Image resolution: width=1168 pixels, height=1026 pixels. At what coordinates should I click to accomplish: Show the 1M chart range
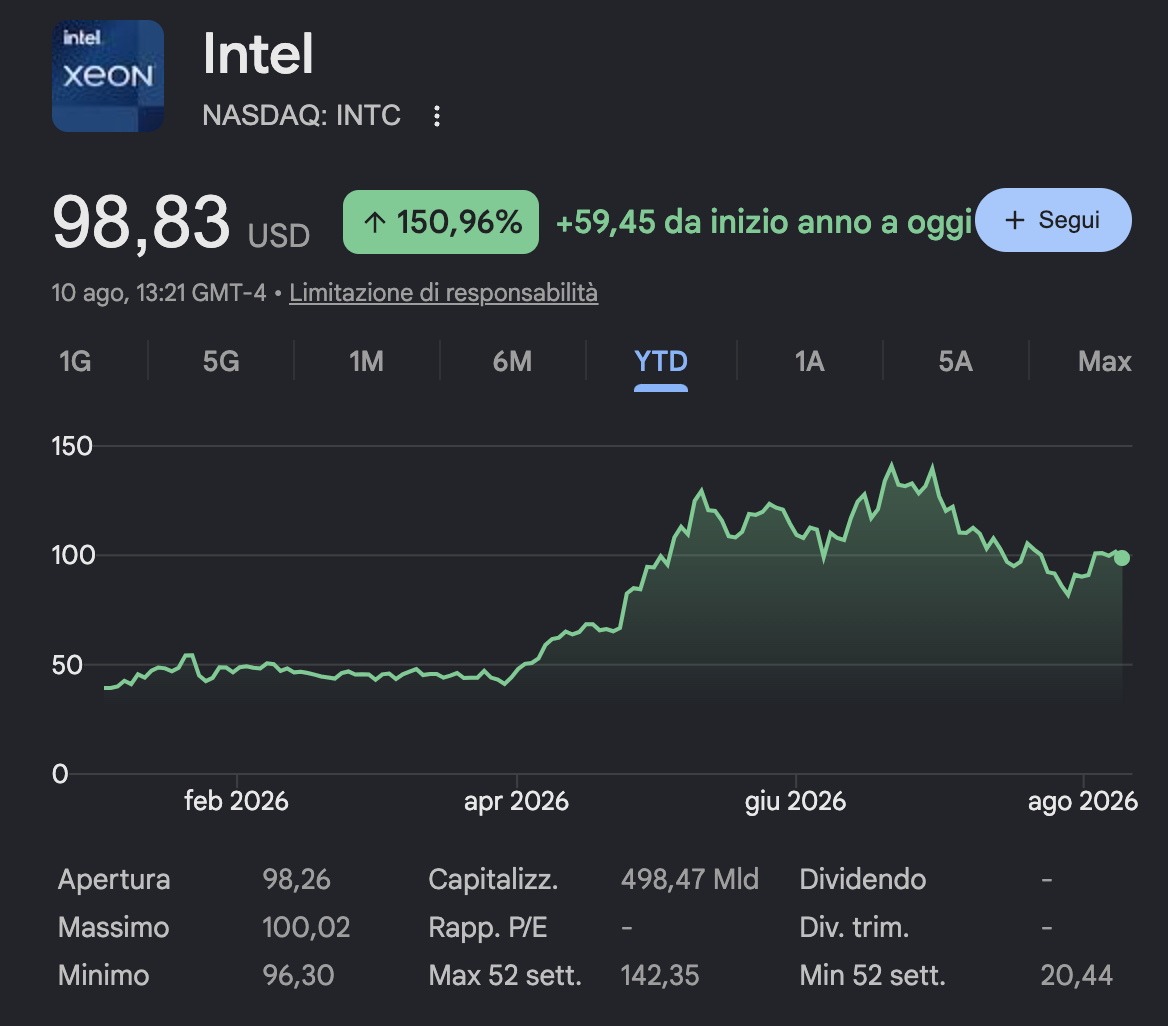[366, 361]
